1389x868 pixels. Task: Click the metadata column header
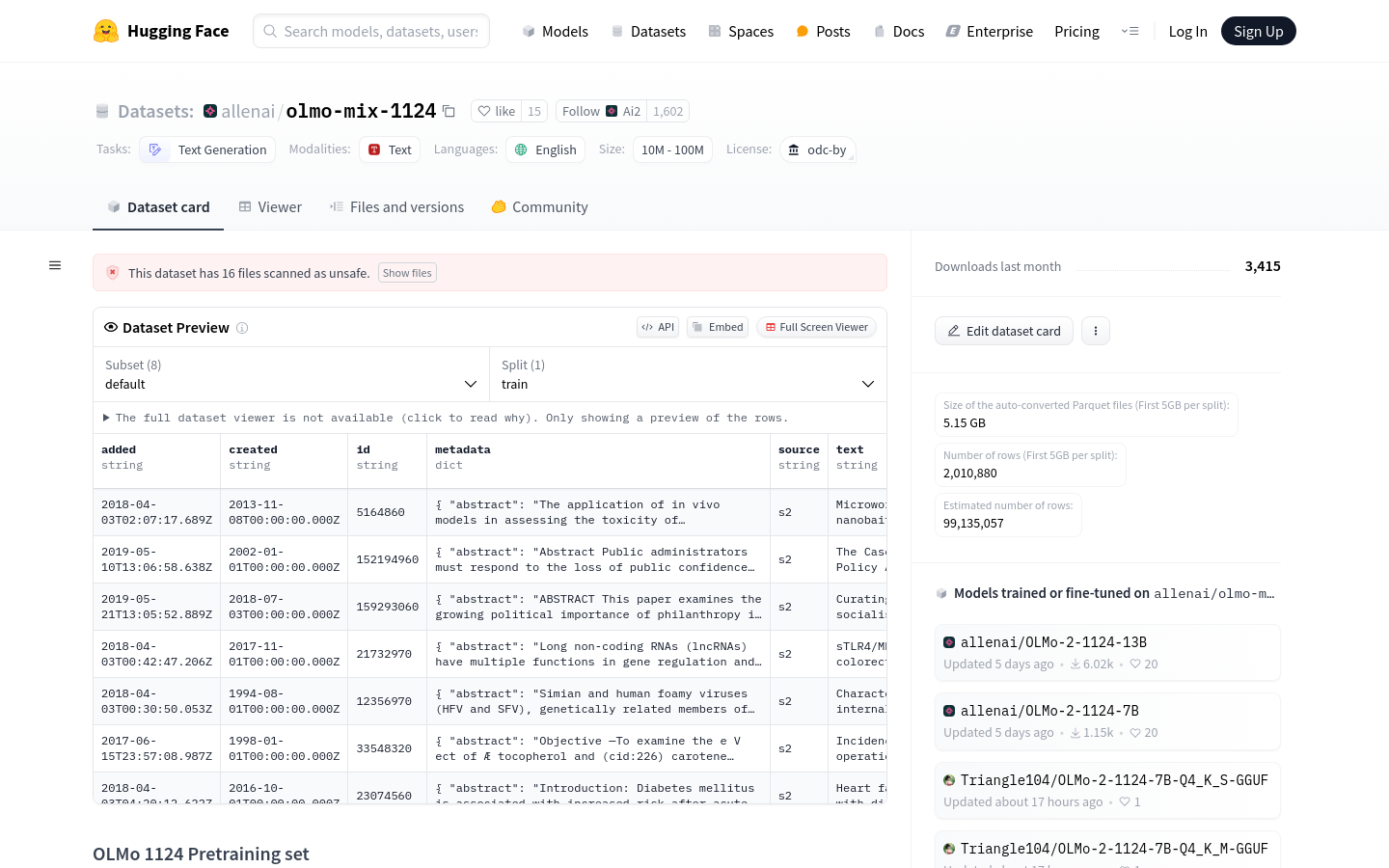pos(598,457)
